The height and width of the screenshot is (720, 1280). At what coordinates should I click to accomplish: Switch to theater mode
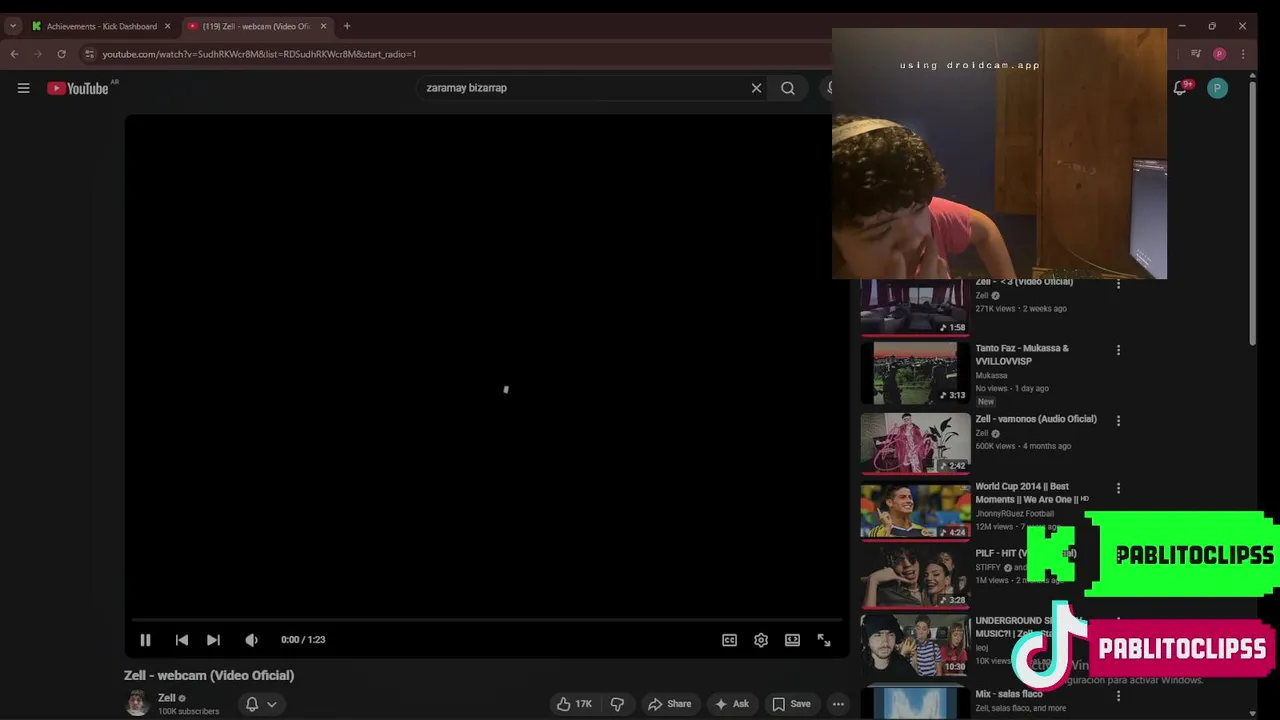[792, 640]
